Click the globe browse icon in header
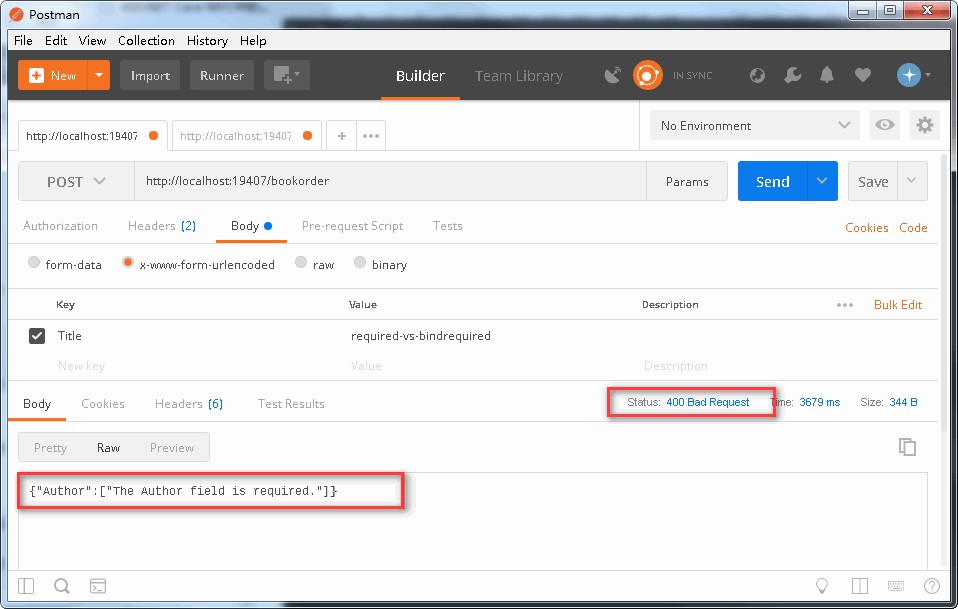 [x=758, y=75]
